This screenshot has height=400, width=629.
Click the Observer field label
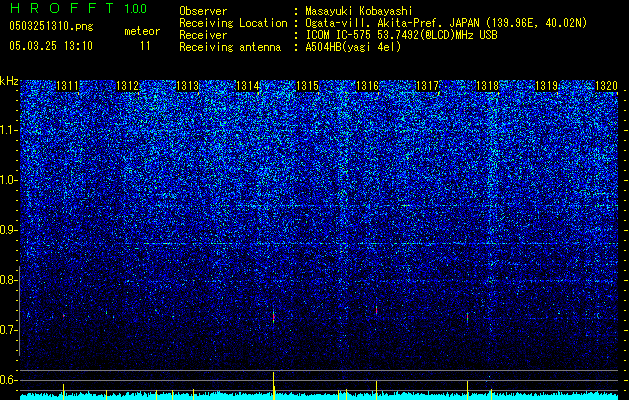[x=203, y=11]
